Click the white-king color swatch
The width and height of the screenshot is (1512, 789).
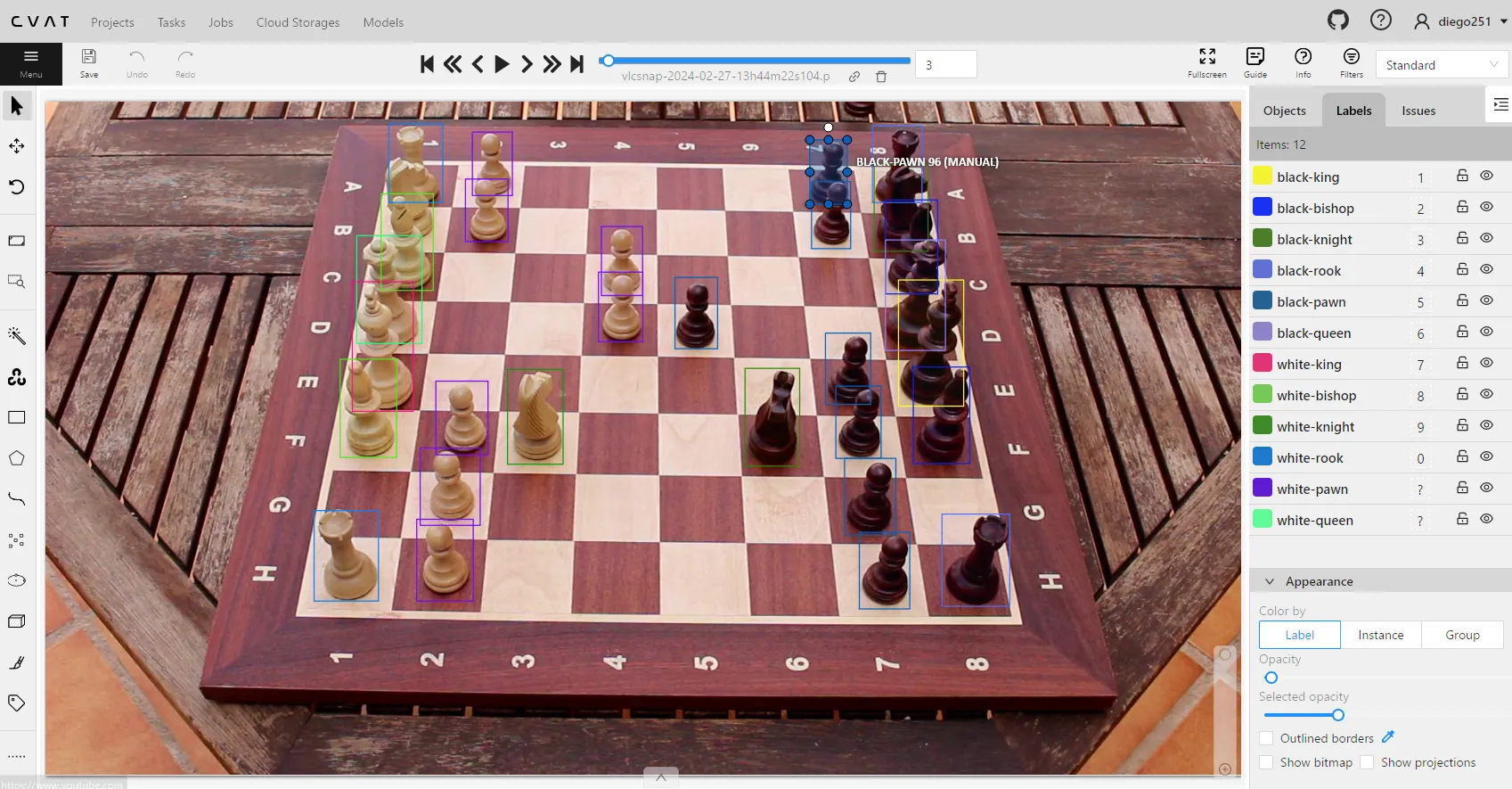pos(1263,363)
